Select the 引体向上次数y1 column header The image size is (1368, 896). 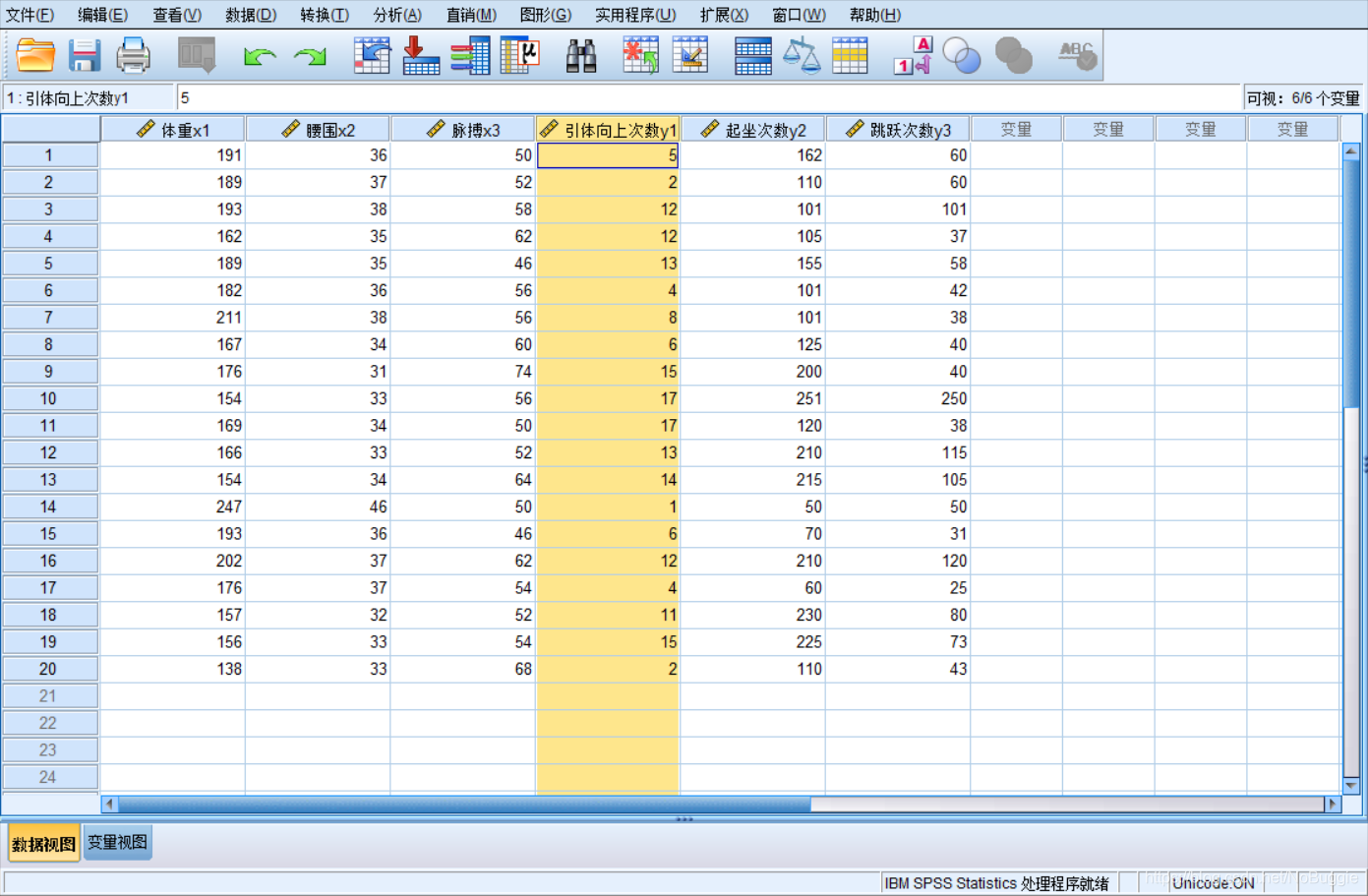[608, 129]
